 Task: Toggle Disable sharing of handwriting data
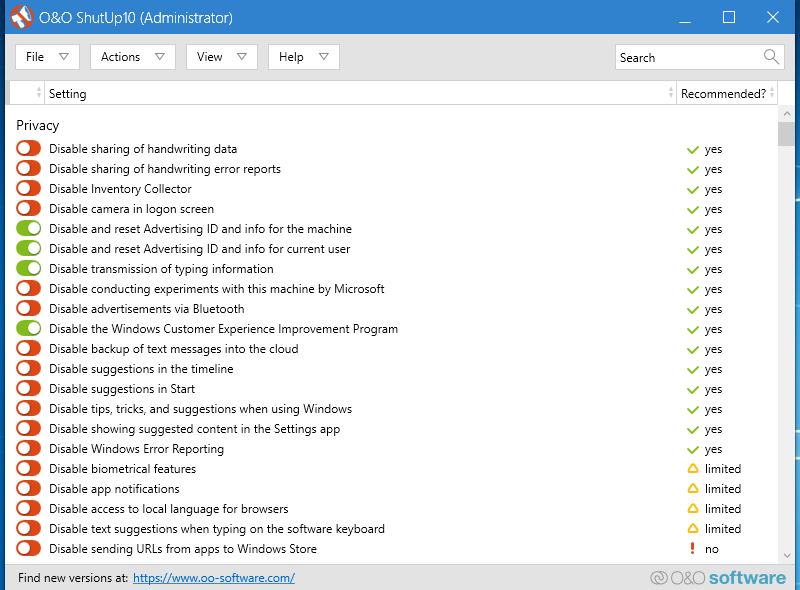28,149
